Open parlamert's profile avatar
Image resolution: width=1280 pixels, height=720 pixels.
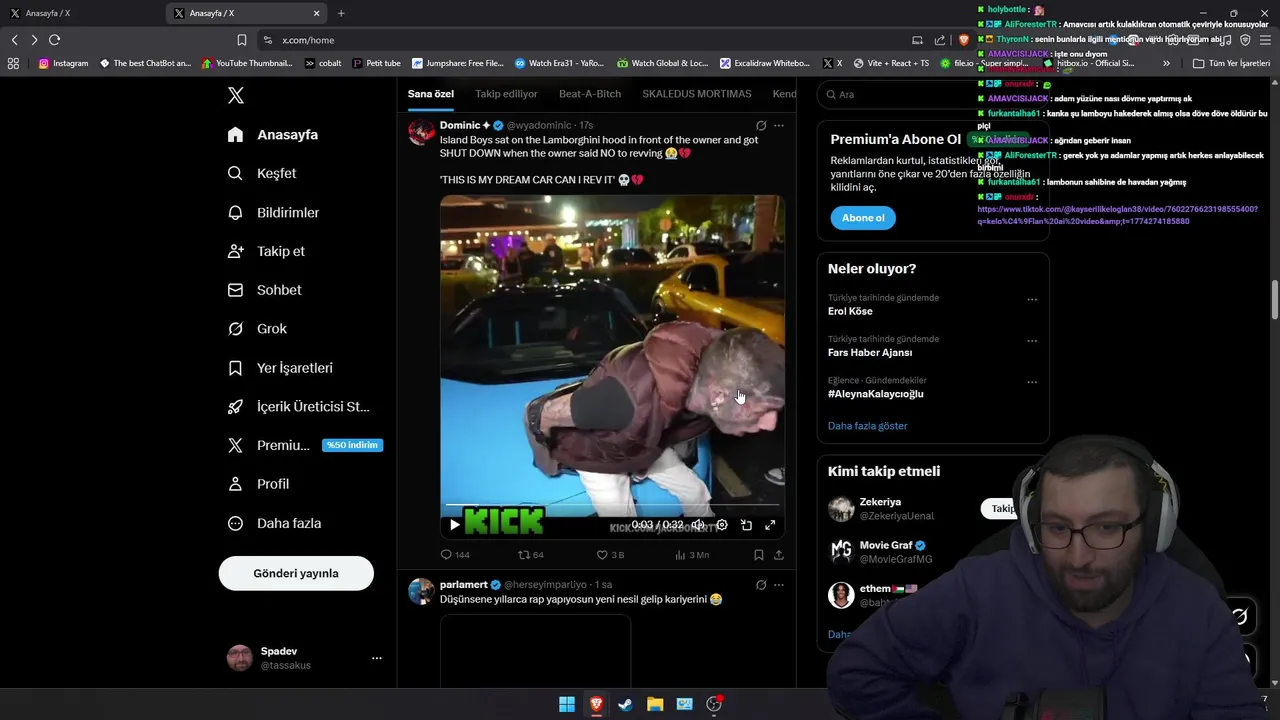(x=422, y=591)
